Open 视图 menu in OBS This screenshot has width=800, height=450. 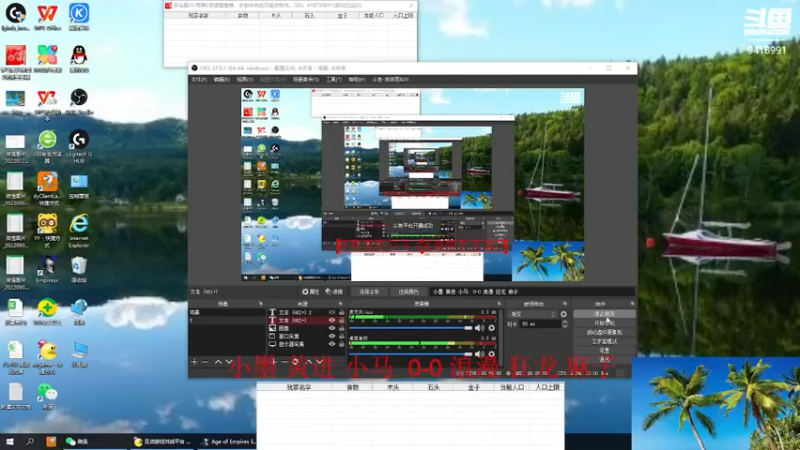pos(245,80)
